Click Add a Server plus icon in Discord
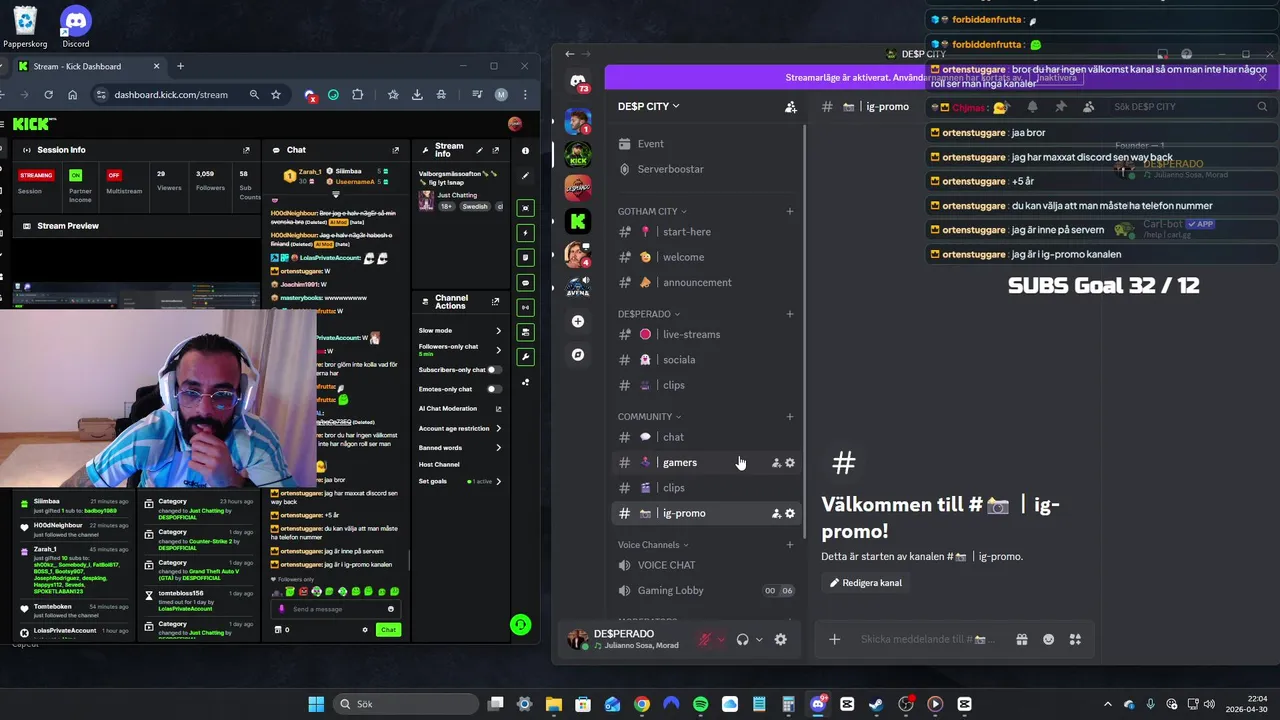The height and width of the screenshot is (720, 1280). point(578,321)
